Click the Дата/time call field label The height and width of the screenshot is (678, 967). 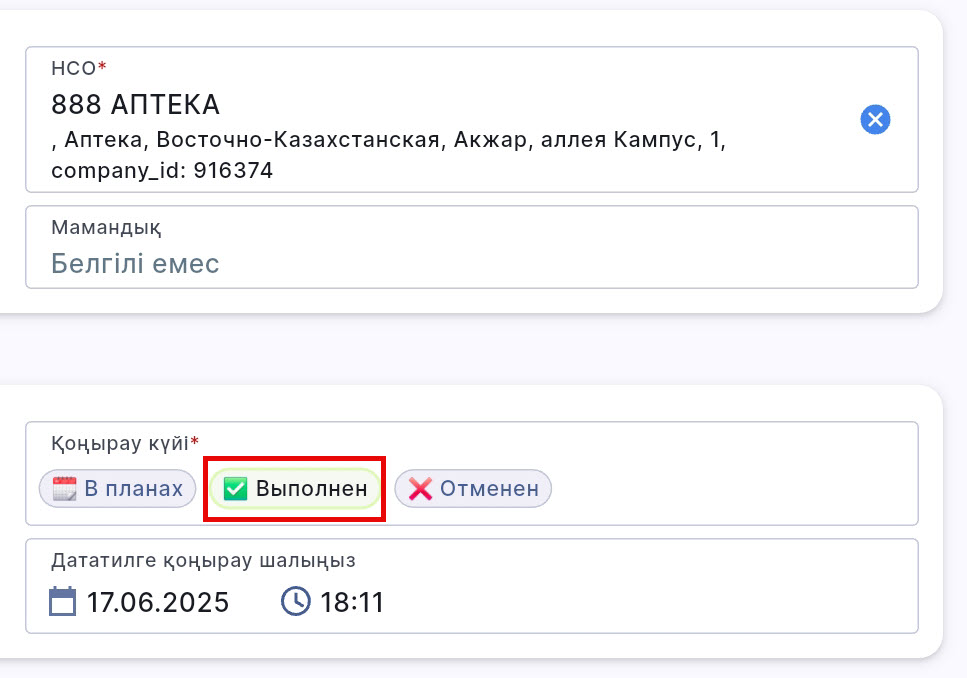point(203,560)
